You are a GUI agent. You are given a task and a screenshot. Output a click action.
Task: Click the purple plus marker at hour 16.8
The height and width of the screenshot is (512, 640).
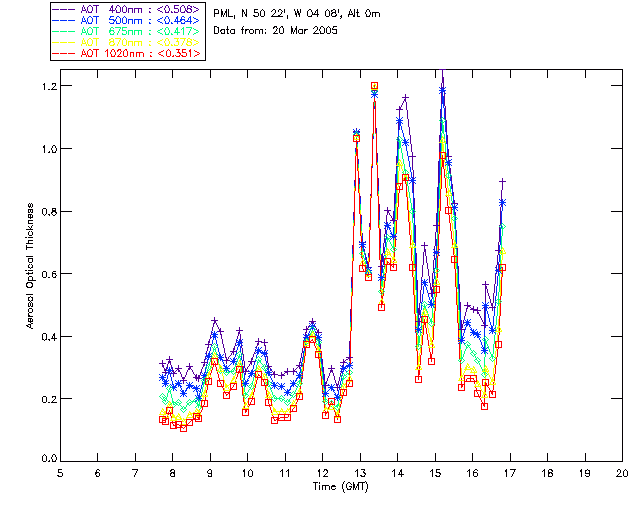(x=503, y=181)
